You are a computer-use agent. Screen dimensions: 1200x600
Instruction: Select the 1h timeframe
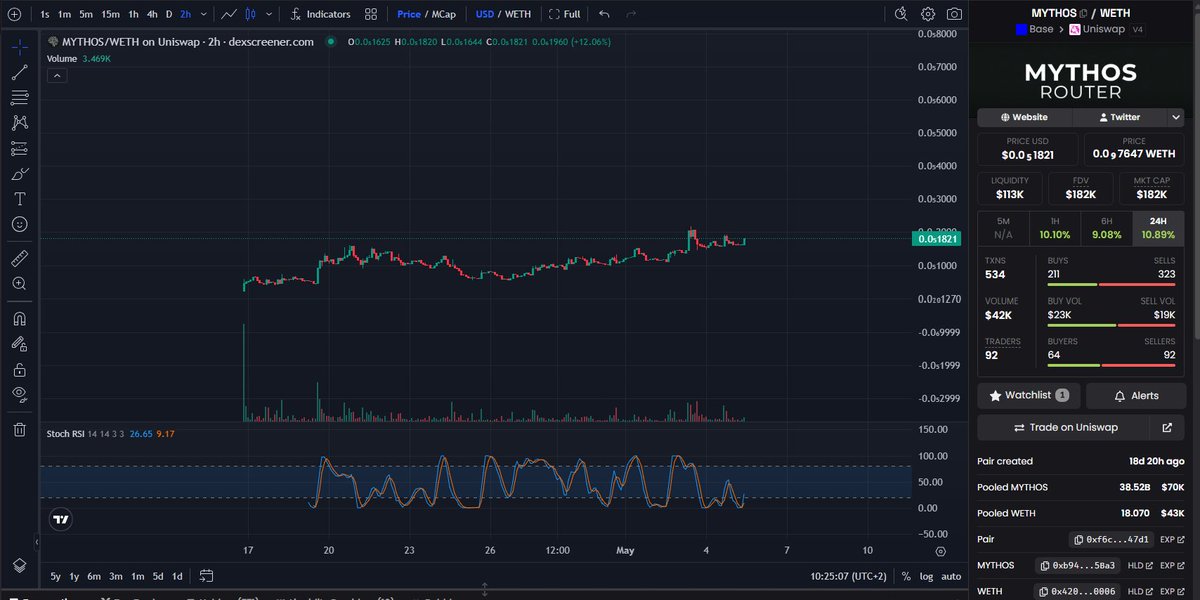(x=133, y=14)
